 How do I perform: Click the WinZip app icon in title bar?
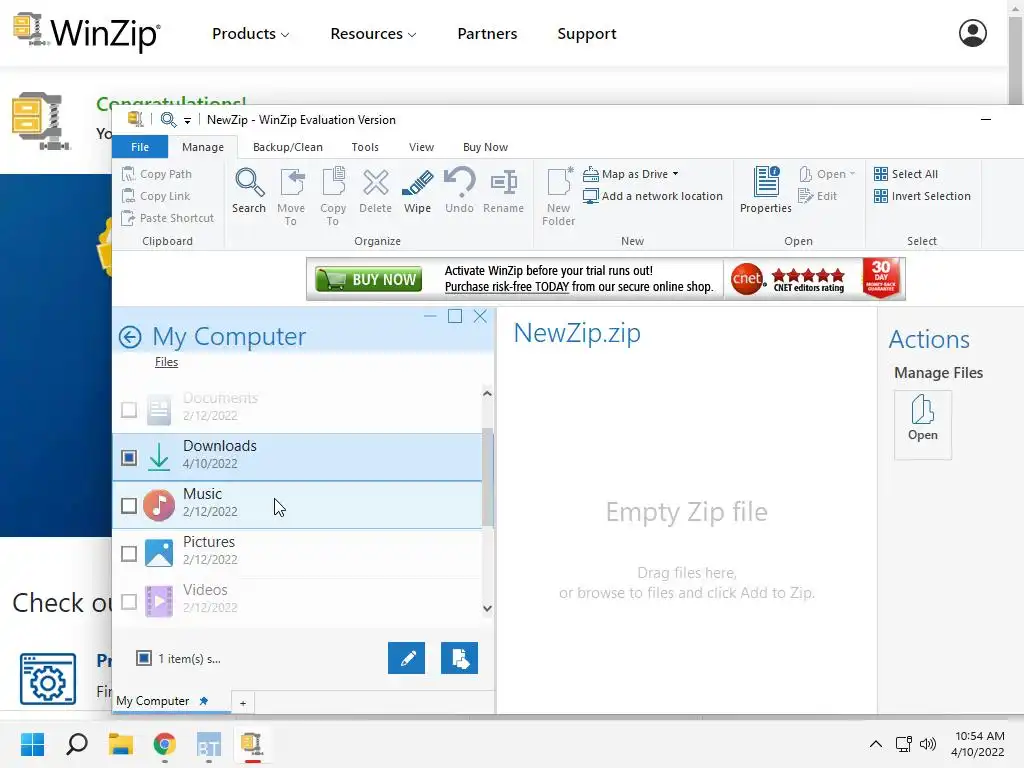[135, 119]
